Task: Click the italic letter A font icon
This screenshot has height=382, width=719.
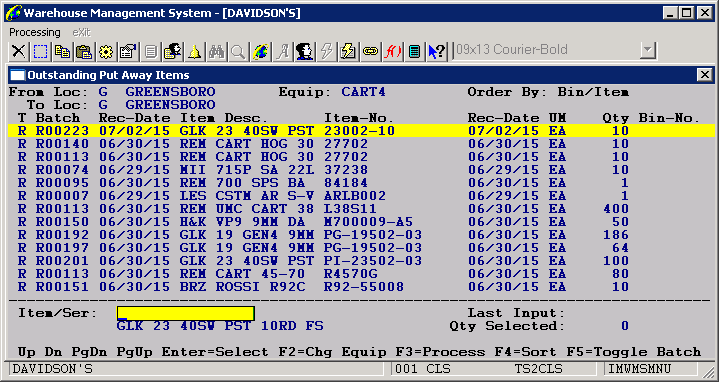Action: [282, 51]
